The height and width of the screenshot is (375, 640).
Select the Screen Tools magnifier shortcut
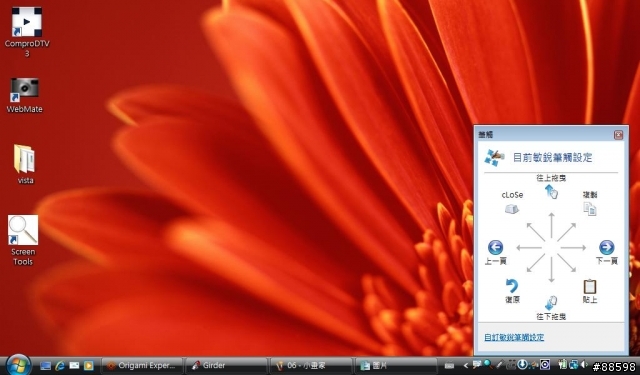tap(23, 230)
